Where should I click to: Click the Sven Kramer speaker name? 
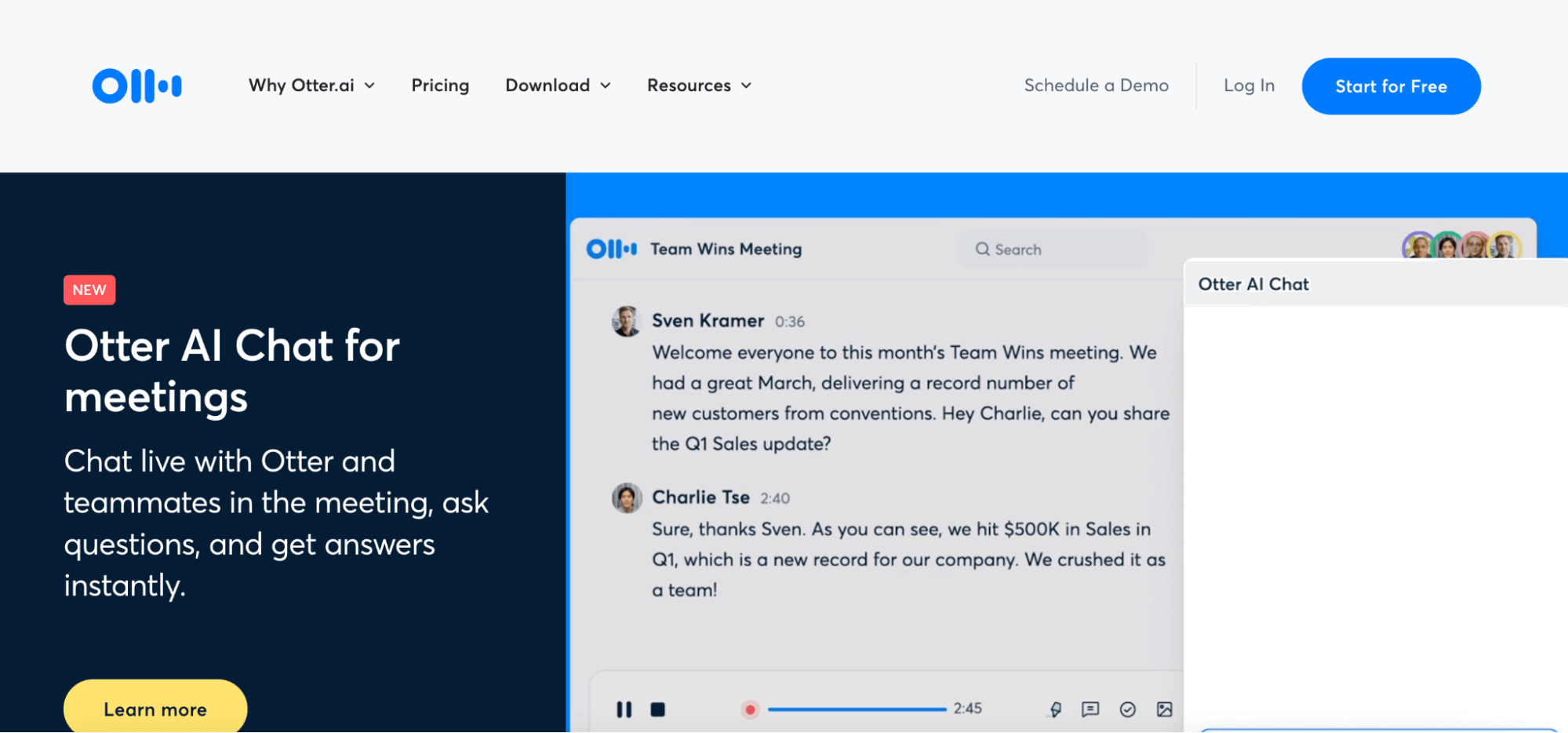coord(708,321)
